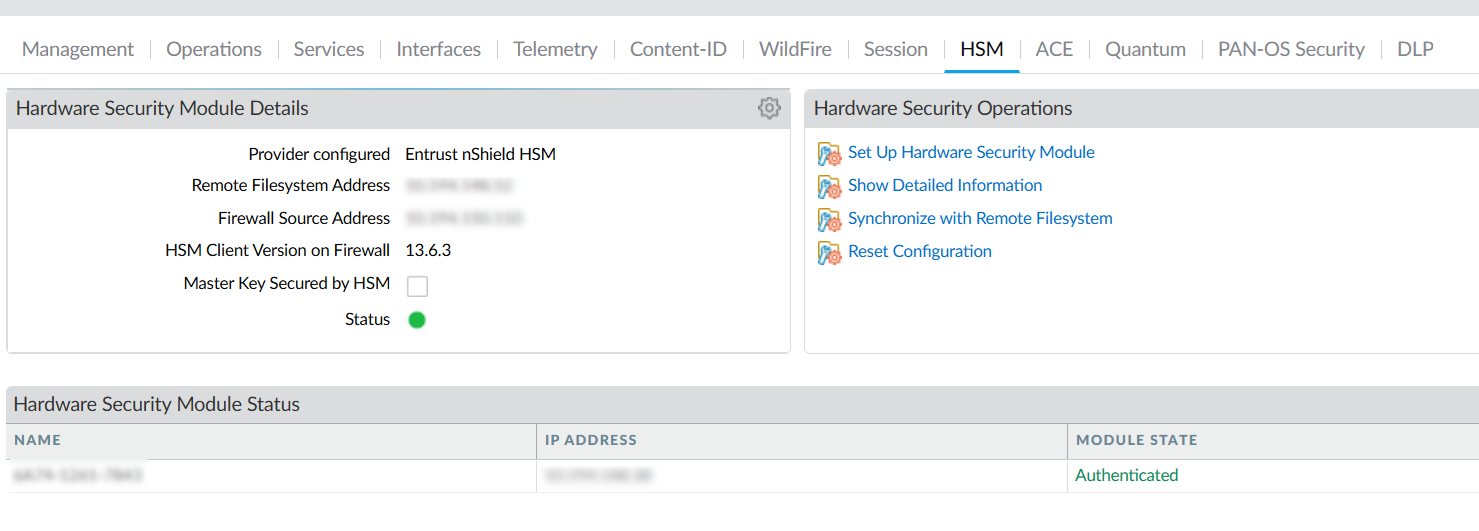This screenshot has width=1479, height=531.
Task: Toggle Master Key Secured by HSM checkbox
Action: click(417, 286)
